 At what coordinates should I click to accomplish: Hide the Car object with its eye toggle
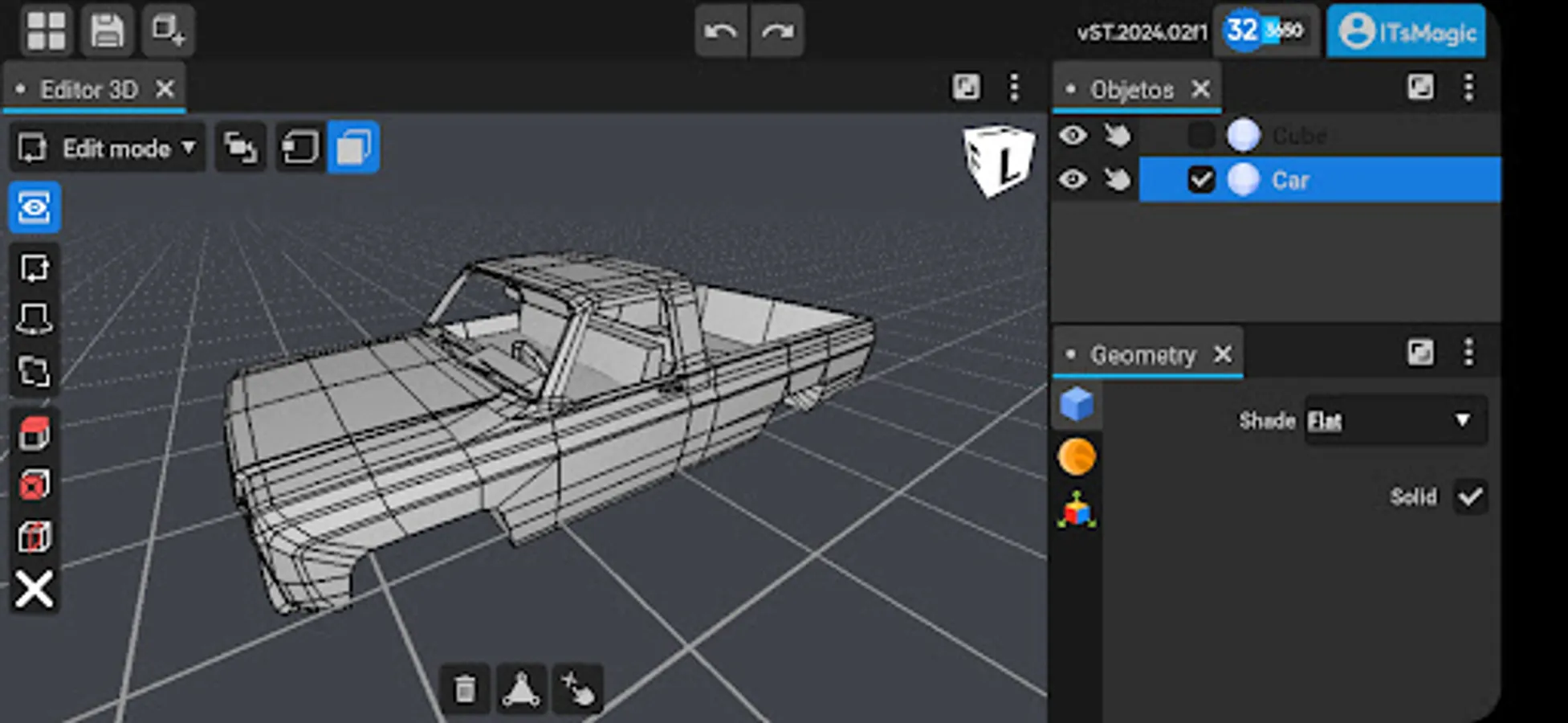click(x=1073, y=180)
